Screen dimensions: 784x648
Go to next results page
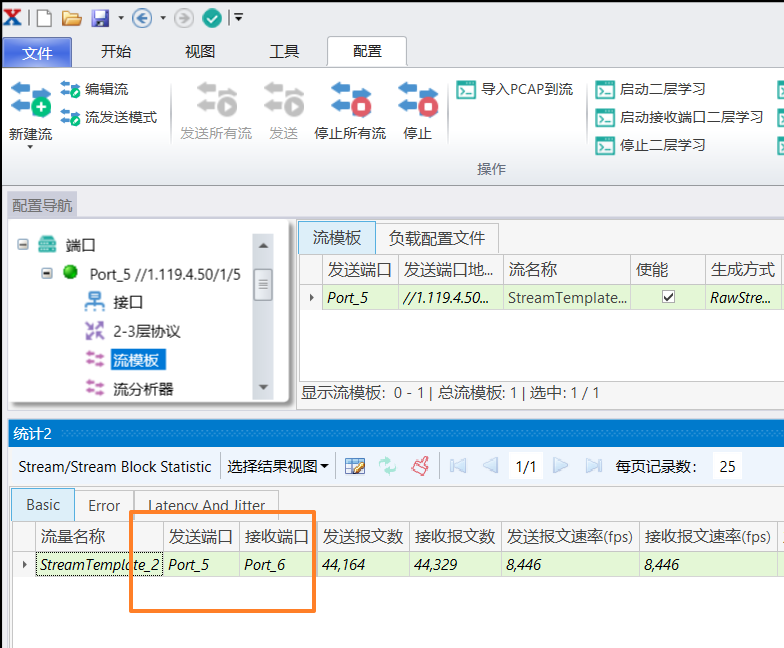coord(560,466)
